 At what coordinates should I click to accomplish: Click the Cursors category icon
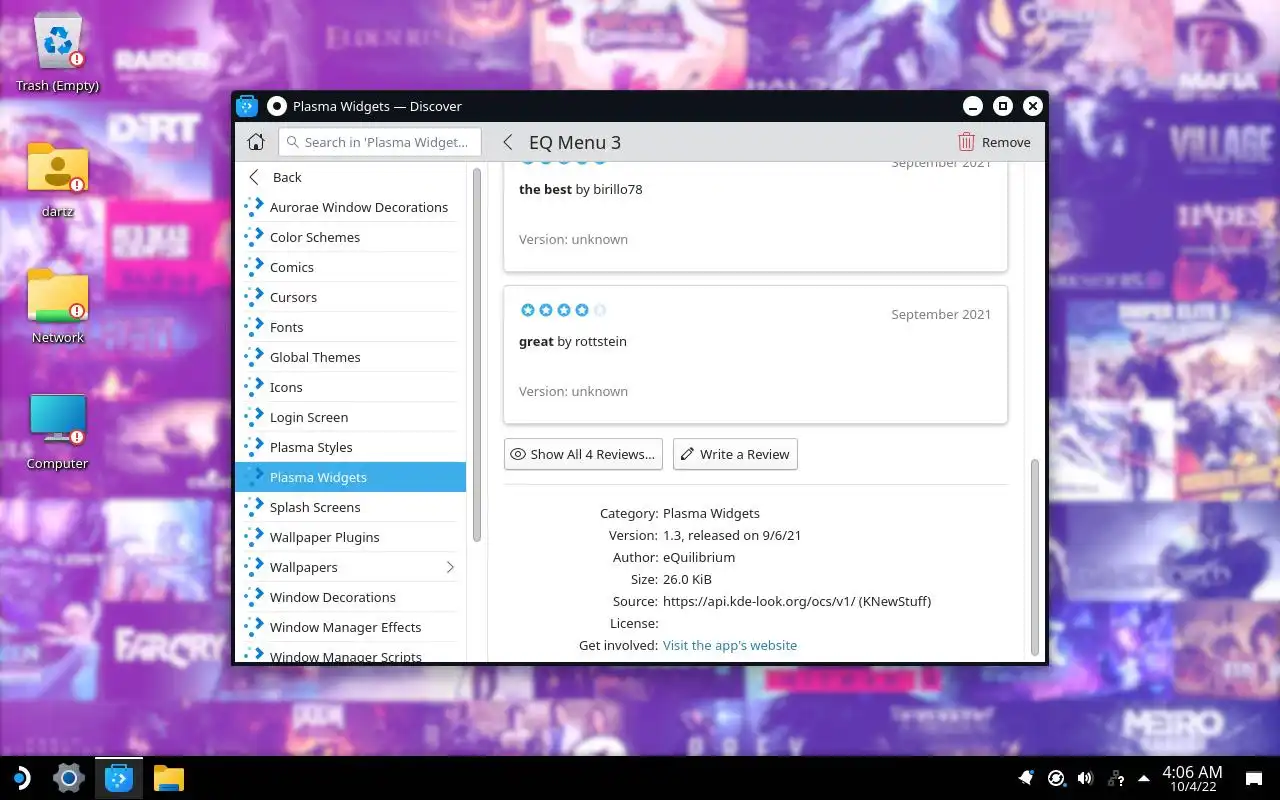tap(254, 297)
